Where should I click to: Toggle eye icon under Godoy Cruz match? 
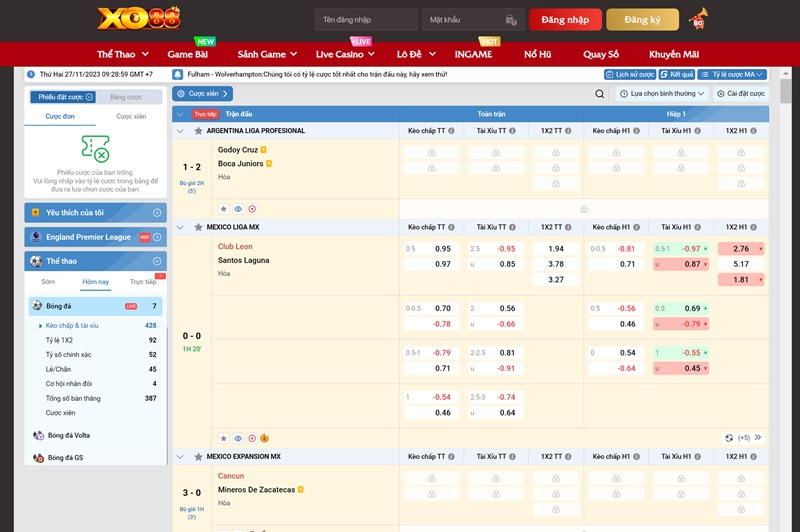[238, 209]
